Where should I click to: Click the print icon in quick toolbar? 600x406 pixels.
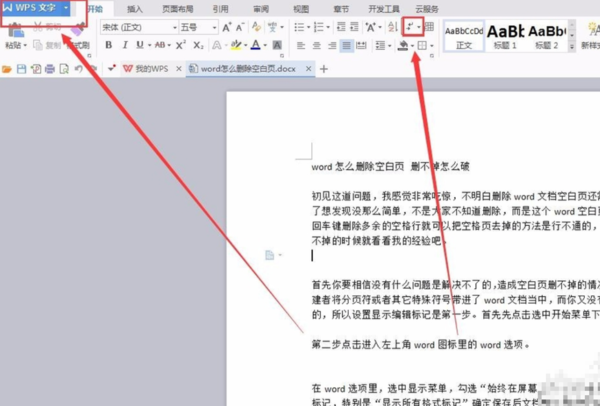point(50,69)
